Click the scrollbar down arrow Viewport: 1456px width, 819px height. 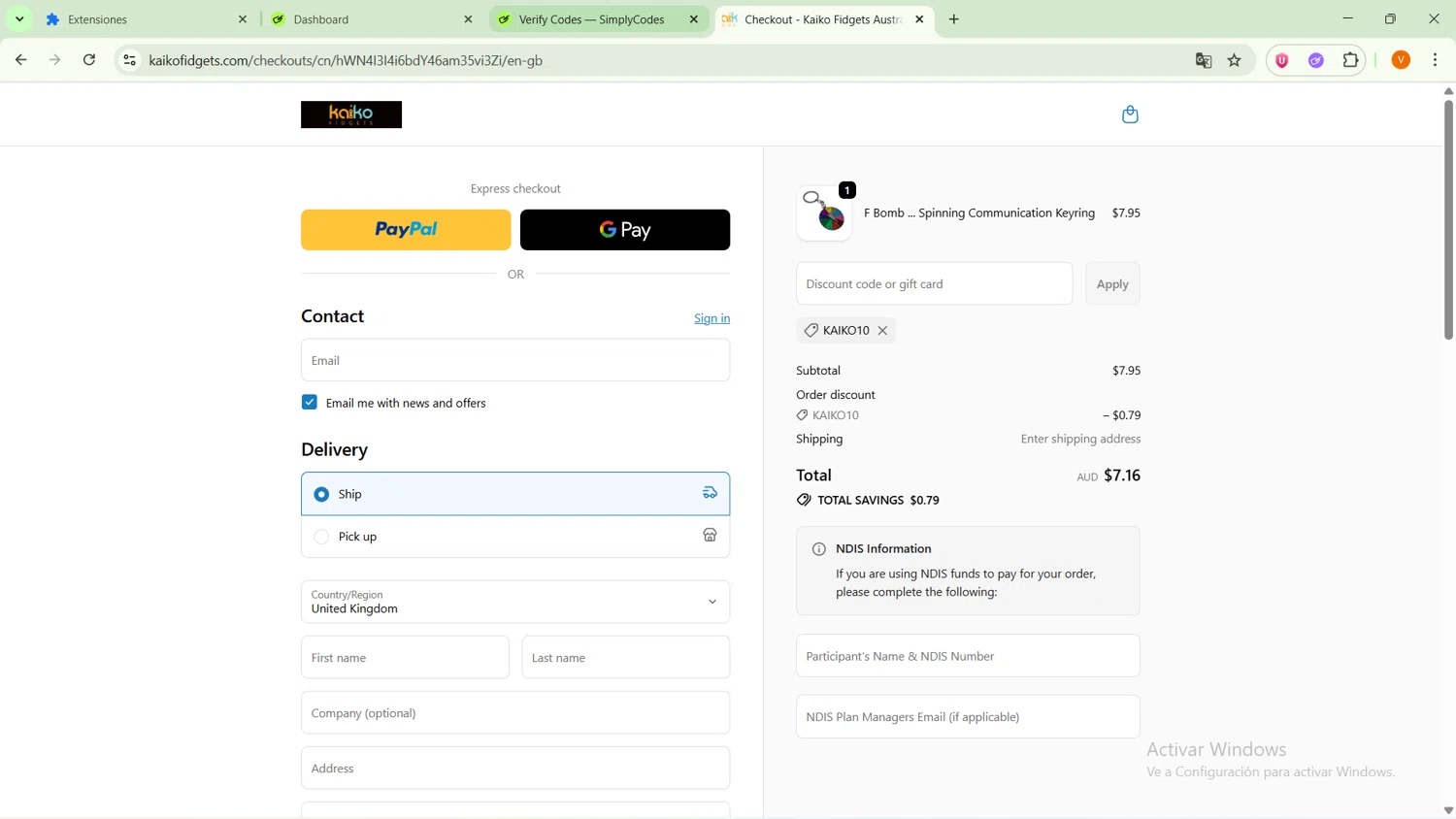(1448, 810)
